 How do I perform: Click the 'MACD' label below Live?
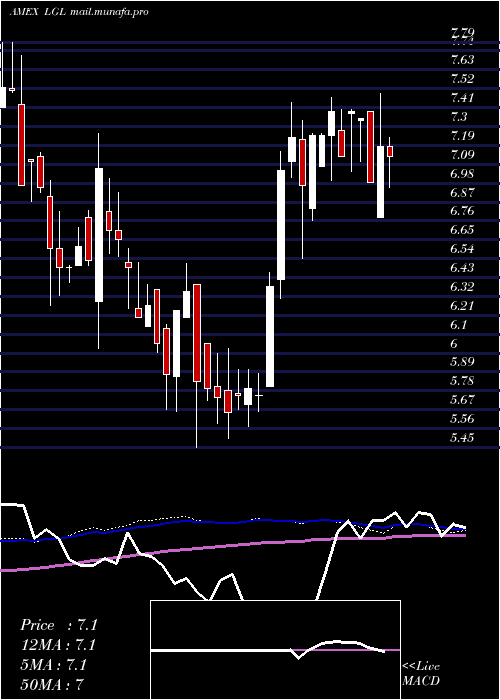tap(421, 681)
